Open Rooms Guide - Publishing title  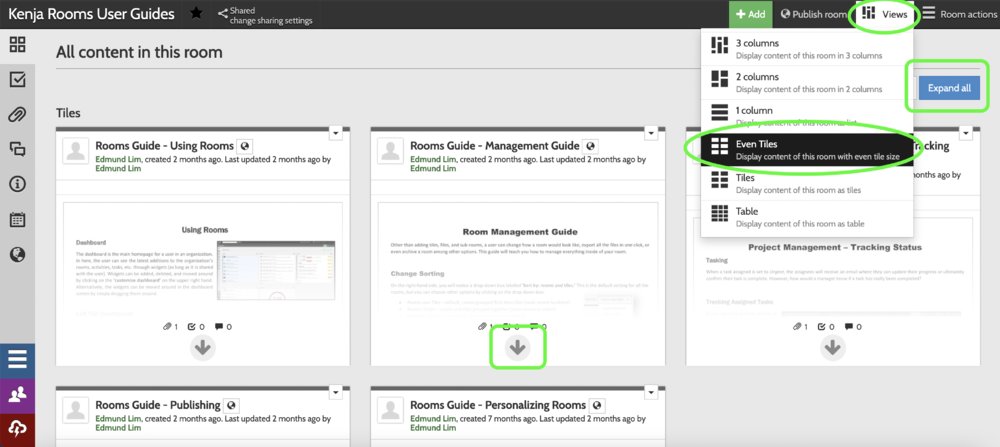point(158,405)
